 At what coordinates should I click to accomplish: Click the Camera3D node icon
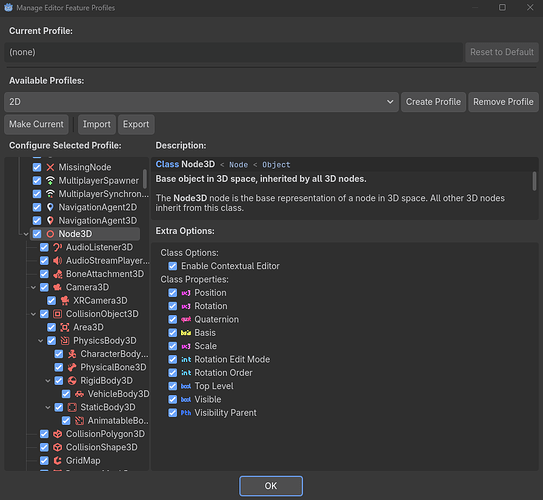coord(57,287)
